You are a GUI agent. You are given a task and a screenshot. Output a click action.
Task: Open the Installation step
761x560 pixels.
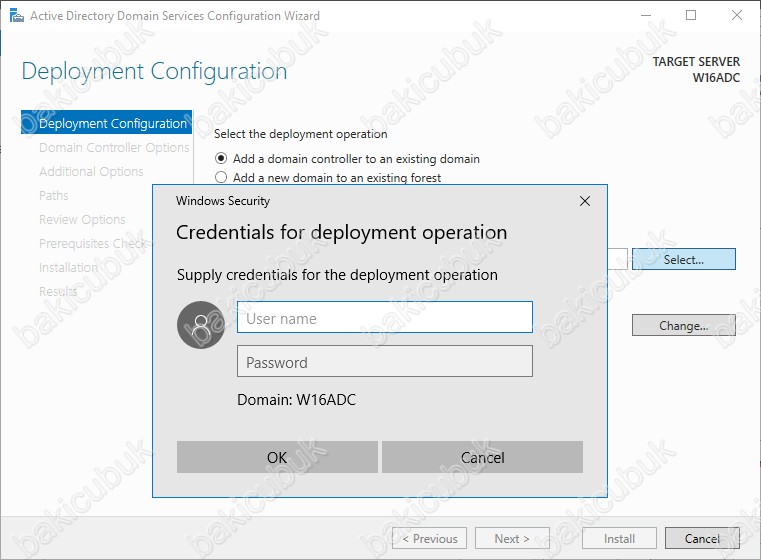point(68,267)
